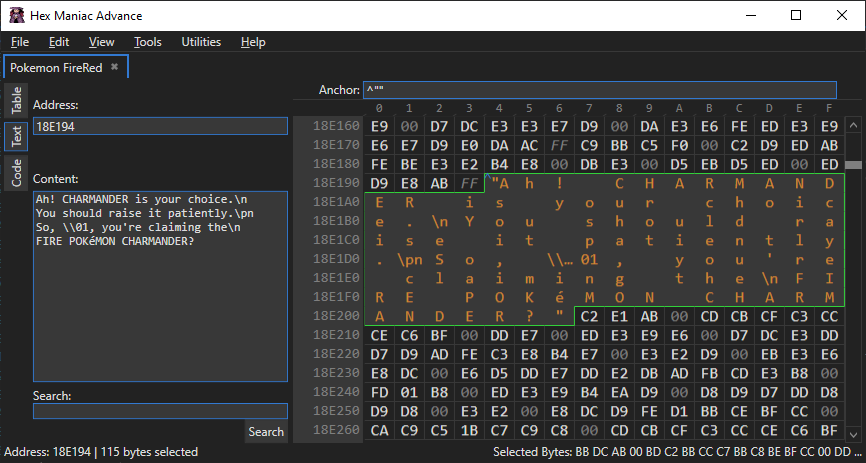Select byte BE in row 18E180
This screenshot has height=463, width=866.
409,164
